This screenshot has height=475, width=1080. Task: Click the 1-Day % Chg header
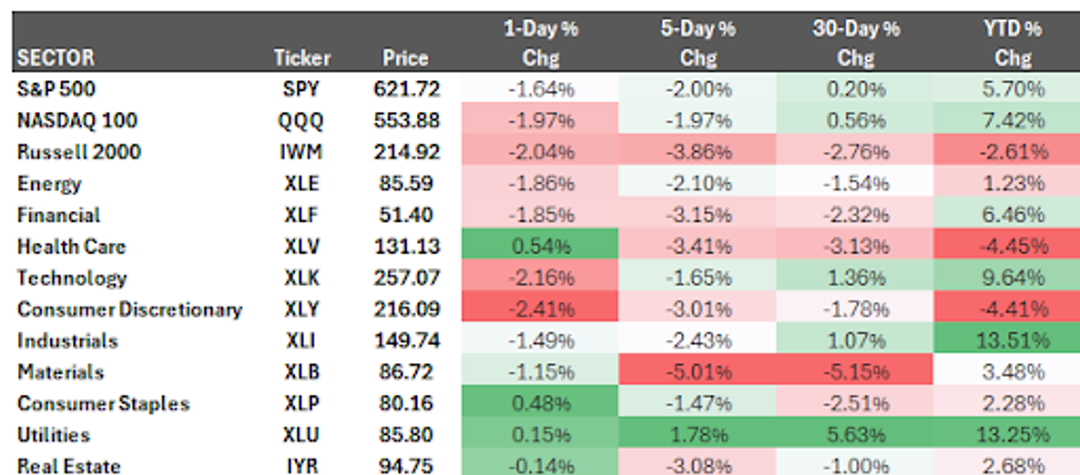[540, 43]
